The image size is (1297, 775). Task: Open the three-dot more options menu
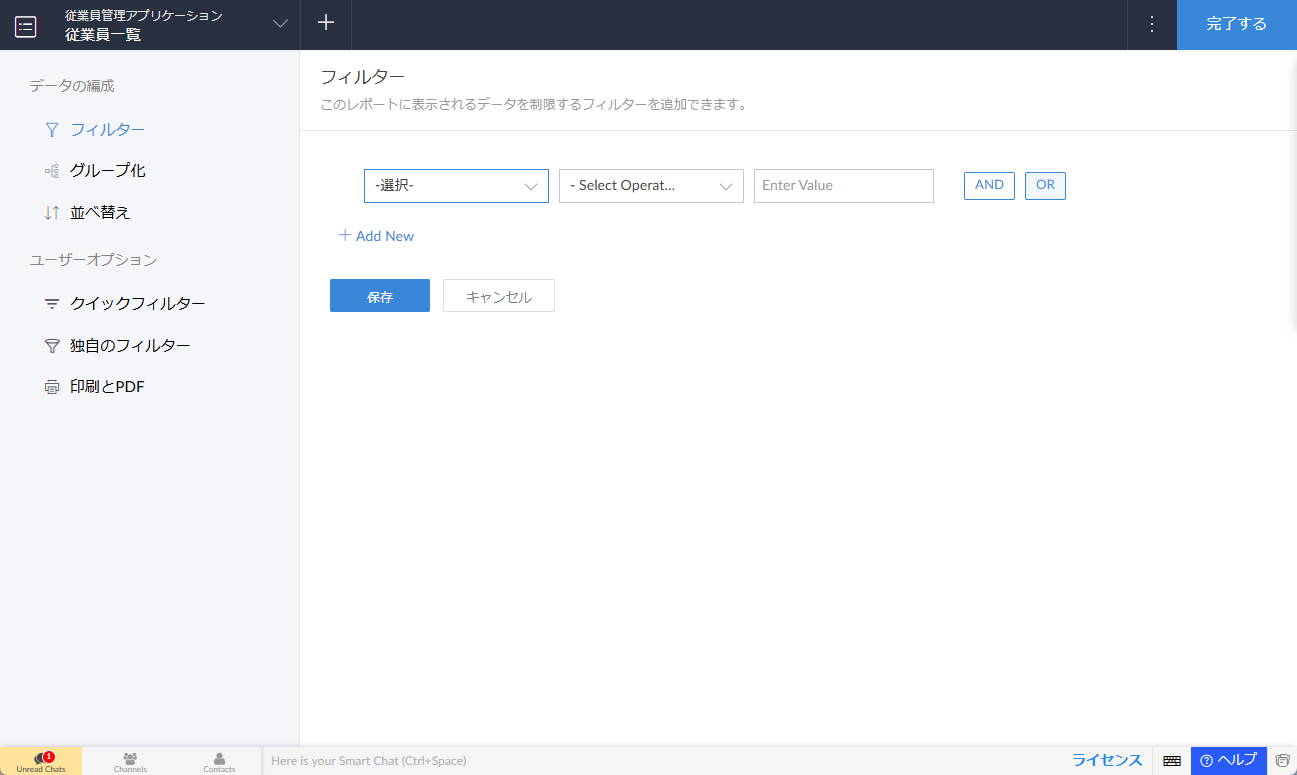coord(1152,24)
